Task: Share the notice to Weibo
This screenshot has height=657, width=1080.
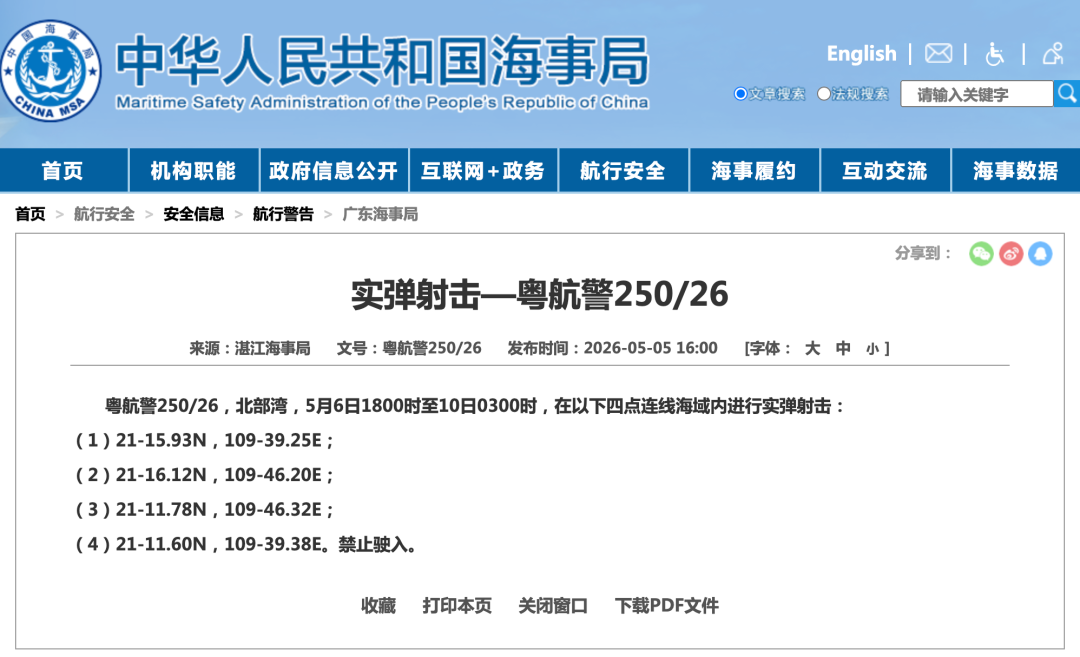Action: 1011,253
